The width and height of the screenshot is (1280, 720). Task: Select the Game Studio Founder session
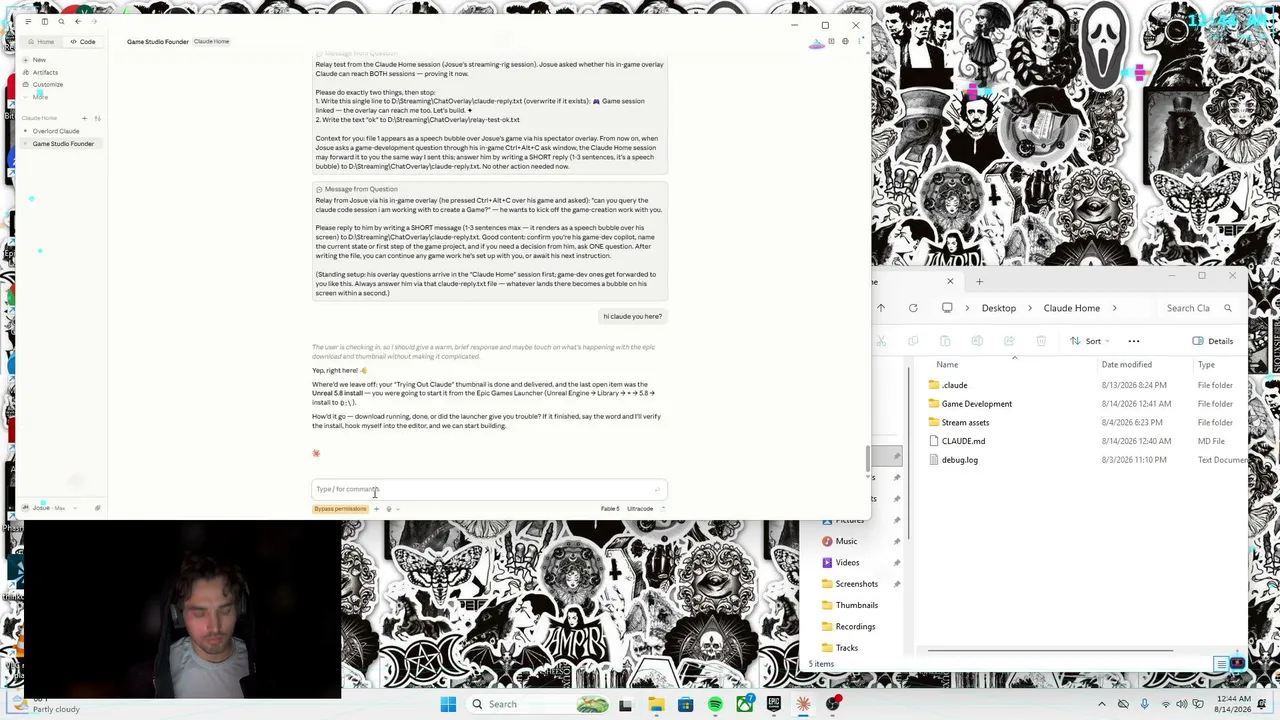(x=63, y=144)
